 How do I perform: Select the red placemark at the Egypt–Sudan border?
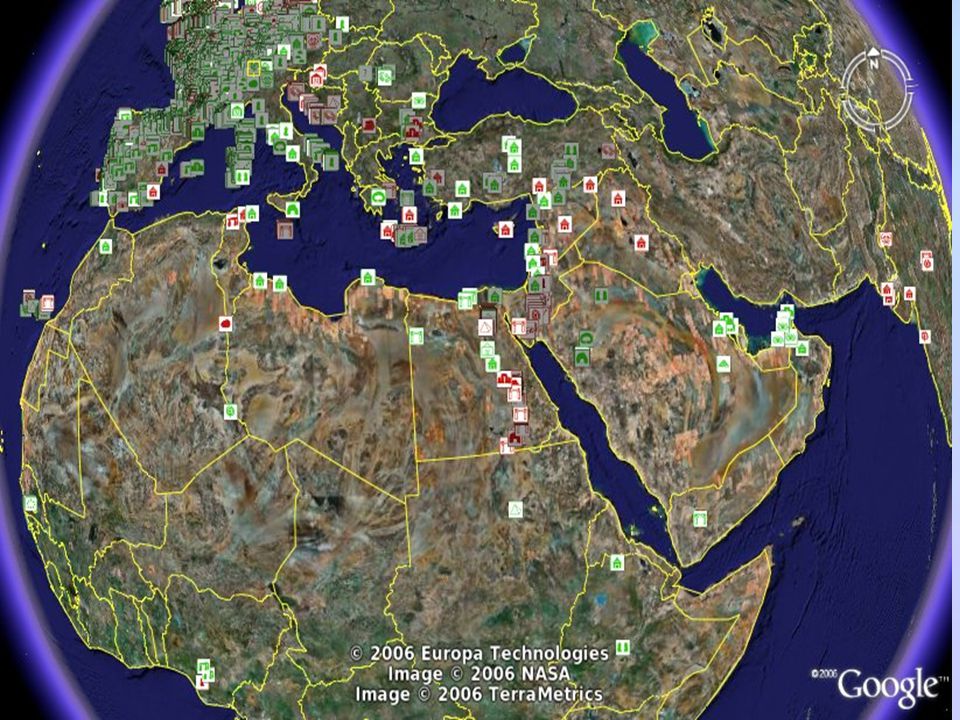[x=506, y=446]
